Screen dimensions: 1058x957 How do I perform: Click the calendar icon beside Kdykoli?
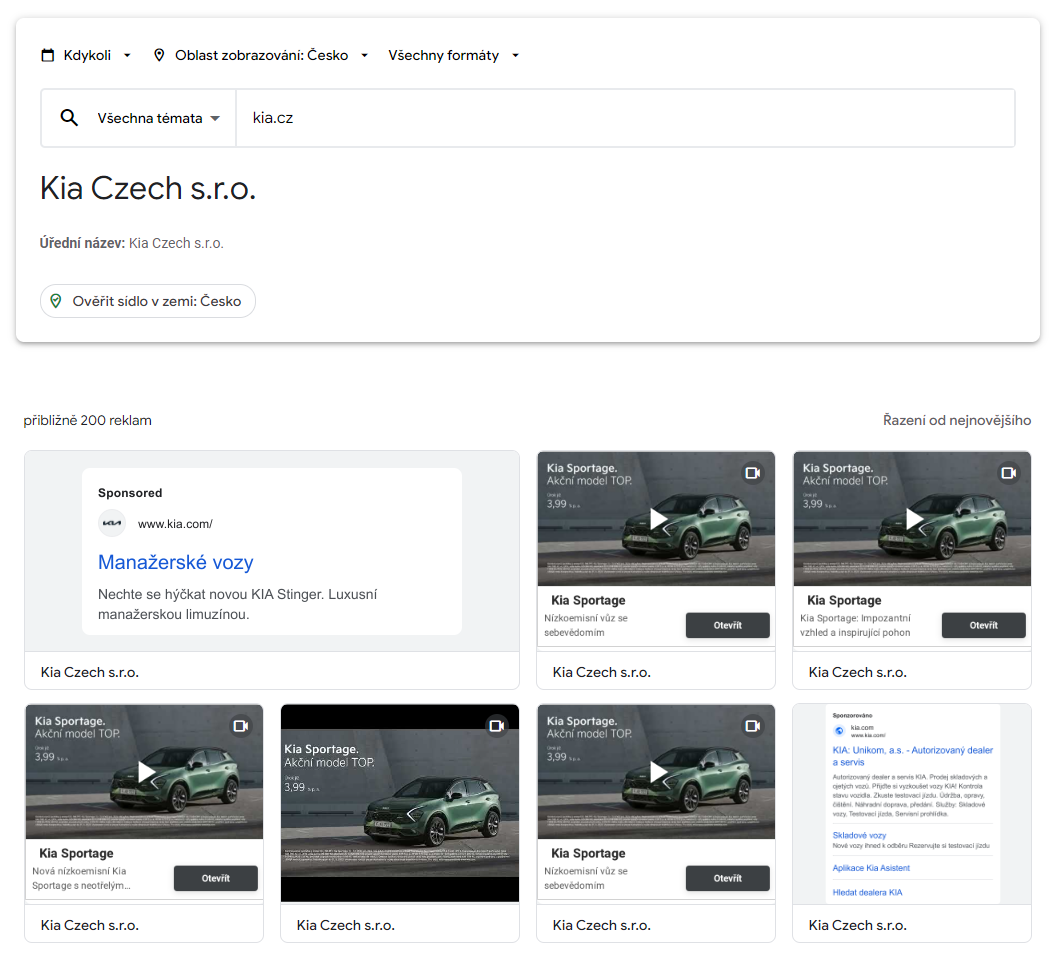[x=47, y=56]
